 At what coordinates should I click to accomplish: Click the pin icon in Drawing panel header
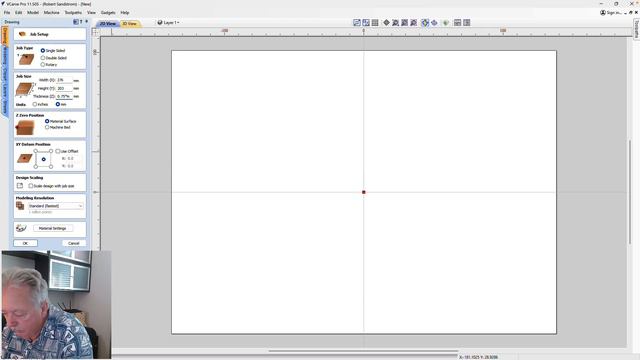(86, 22)
